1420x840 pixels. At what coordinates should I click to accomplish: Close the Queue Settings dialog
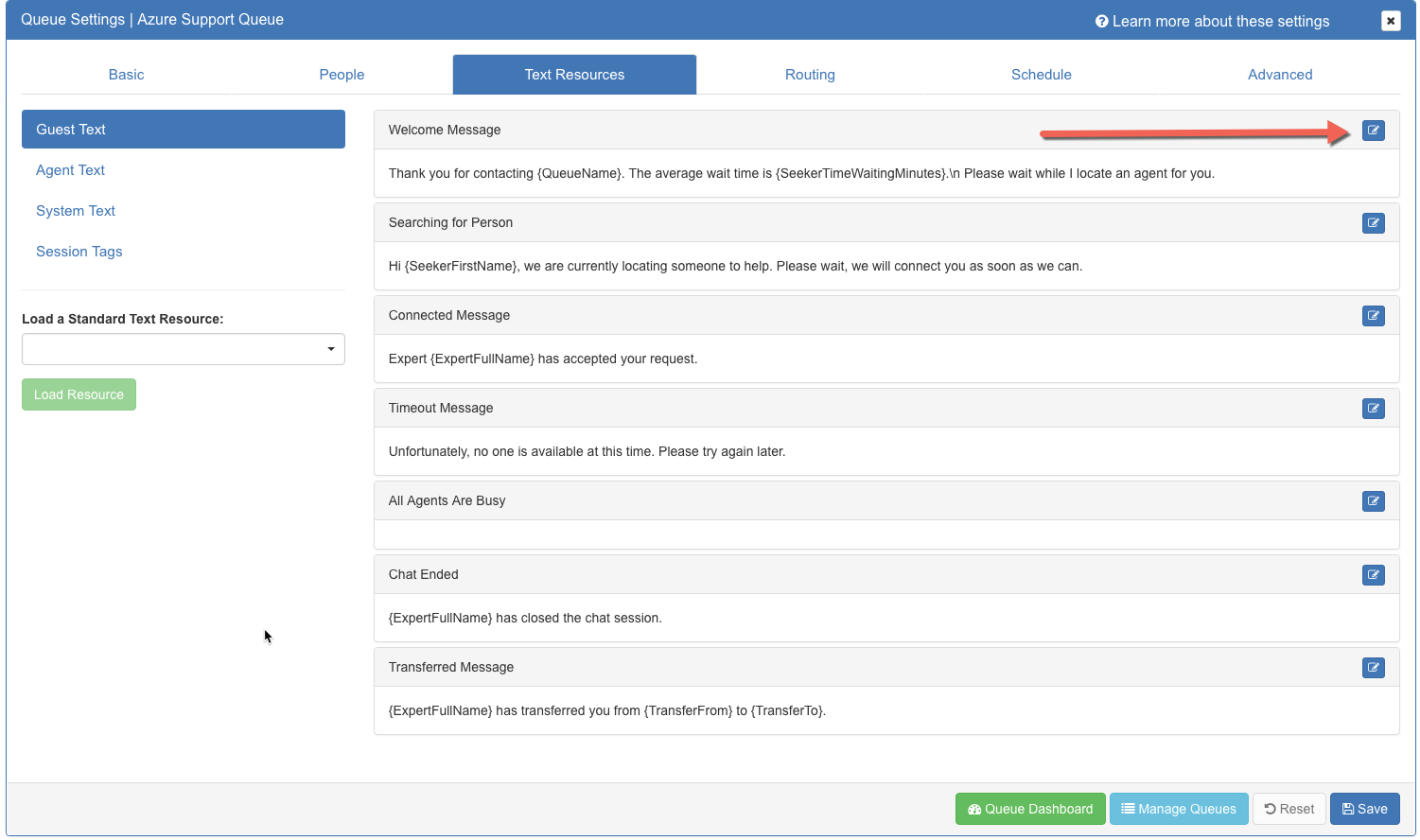point(1391,21)
